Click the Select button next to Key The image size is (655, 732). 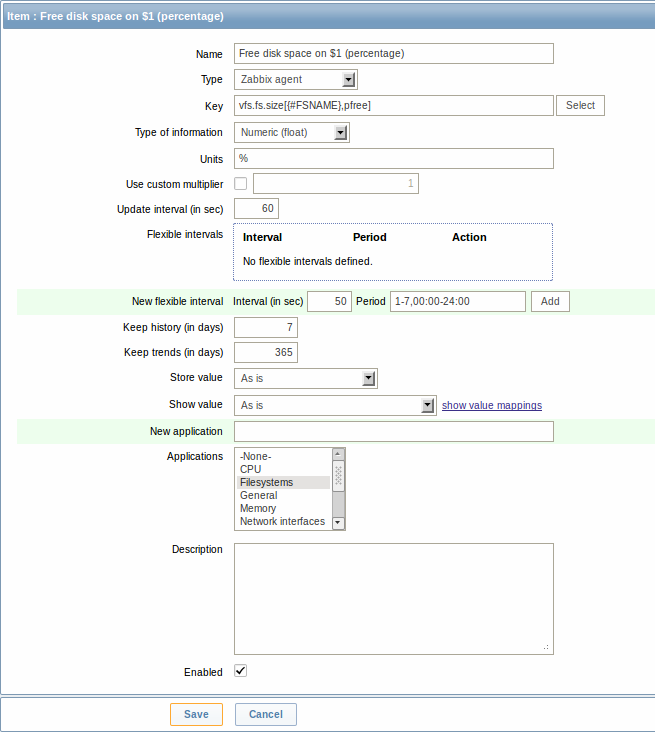coord(580,106)
